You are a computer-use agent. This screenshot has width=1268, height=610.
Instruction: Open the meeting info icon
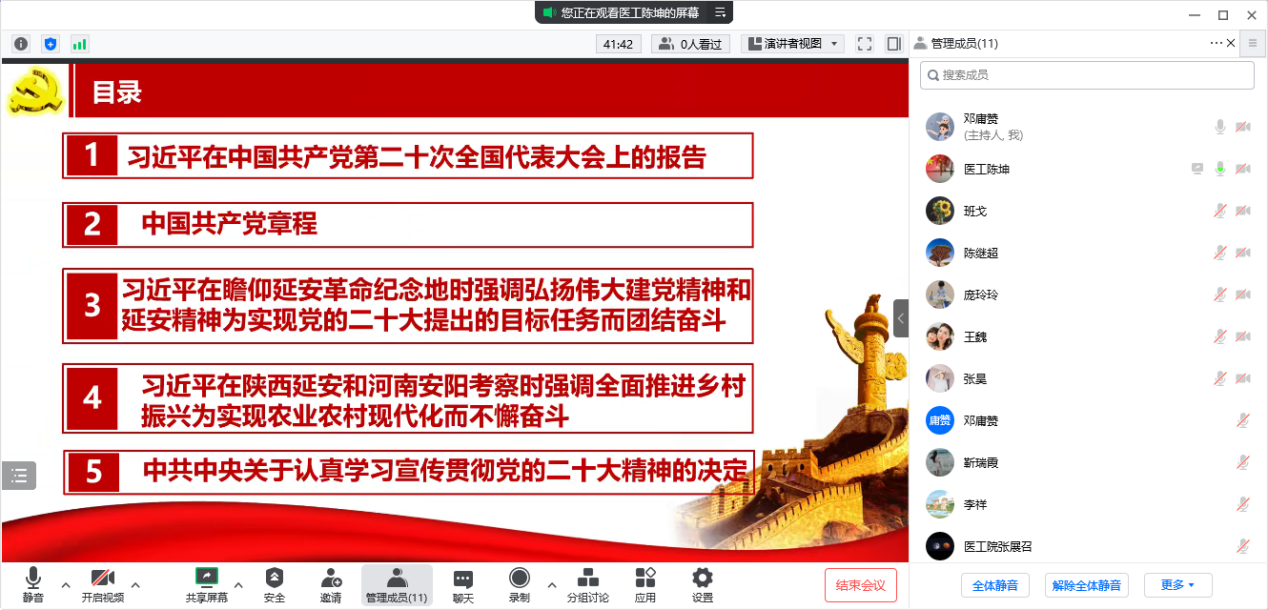click(x=21, y=44)
